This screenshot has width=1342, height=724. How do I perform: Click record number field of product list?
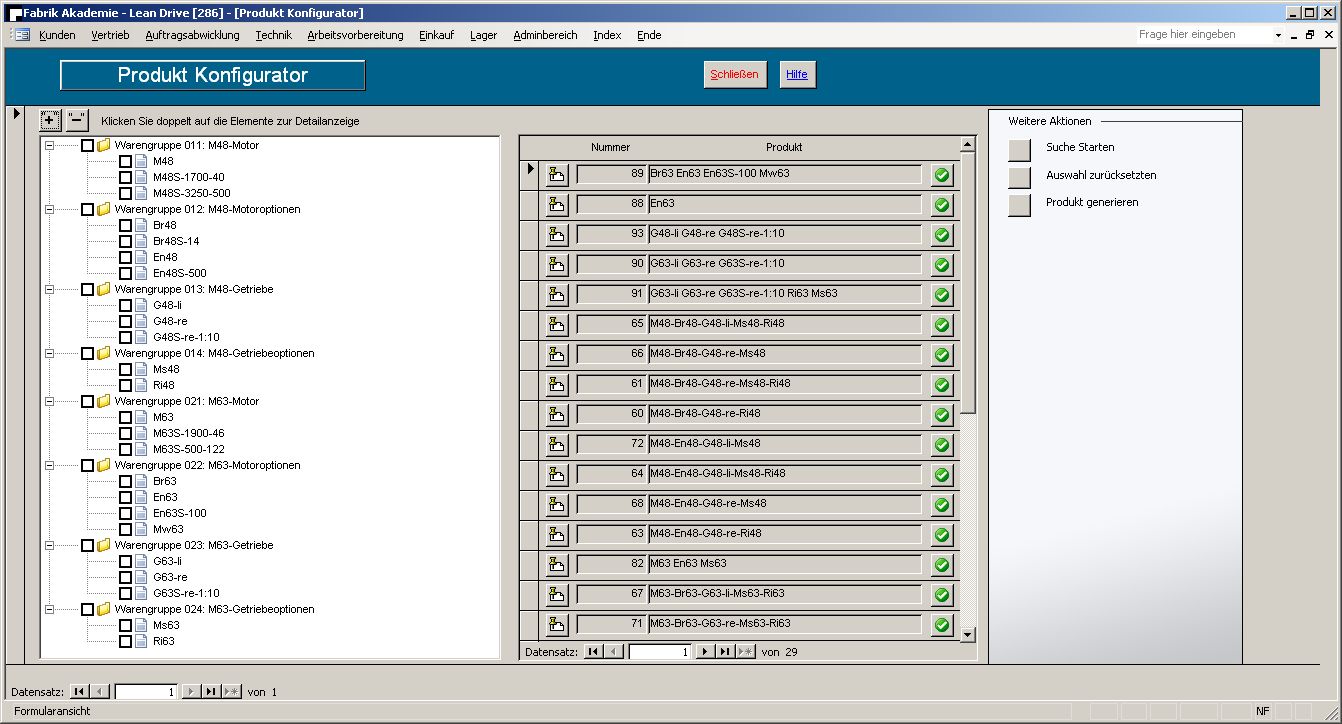[660, 652]
